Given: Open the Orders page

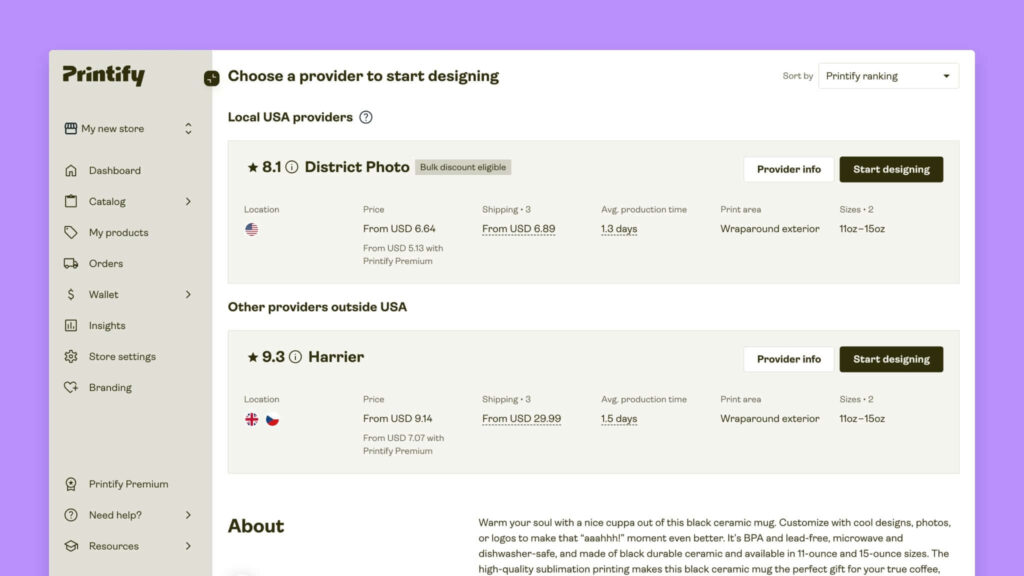Looking at the screenshot, I should coord(106,263).
